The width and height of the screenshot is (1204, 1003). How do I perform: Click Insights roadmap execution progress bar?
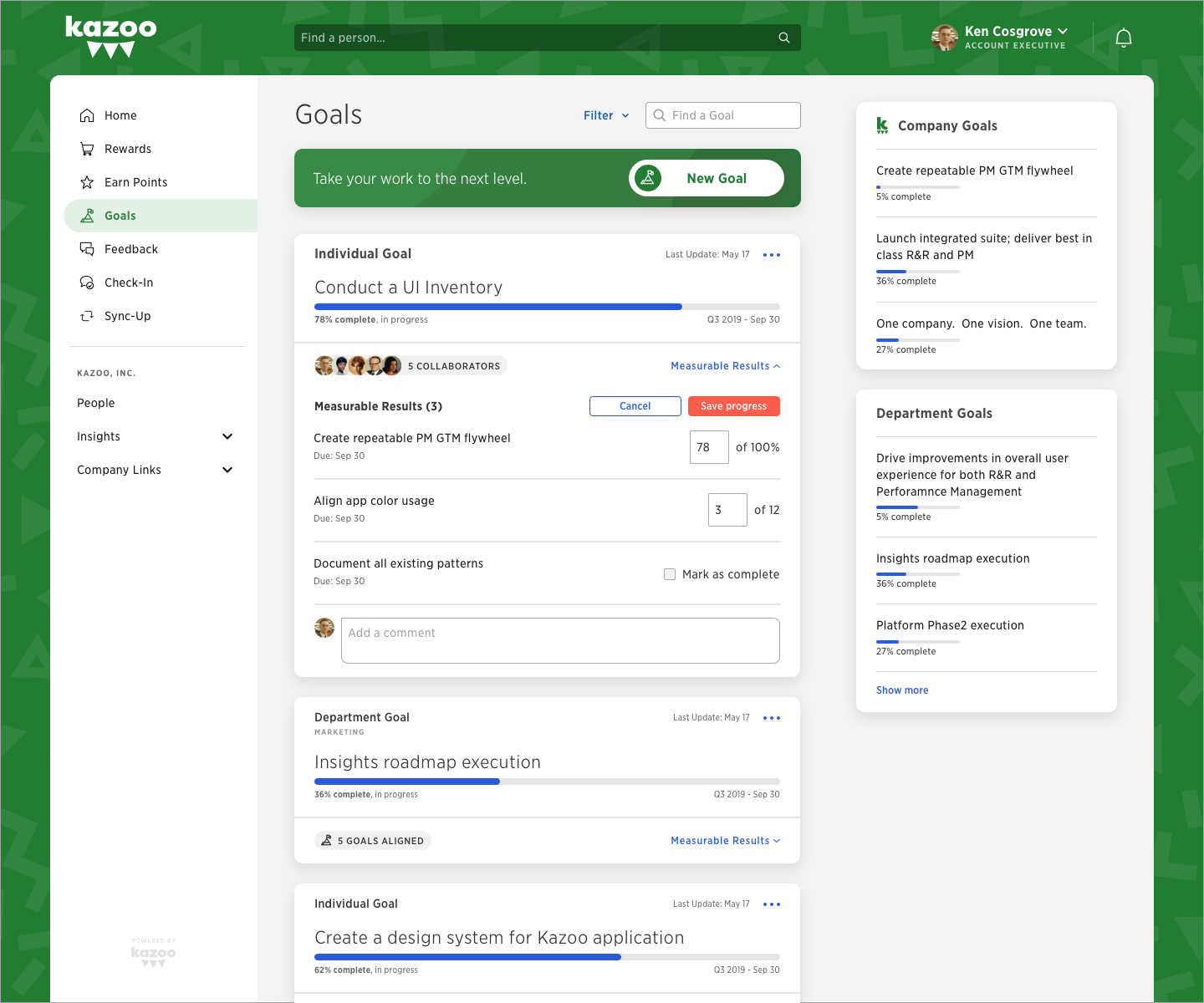547,782
